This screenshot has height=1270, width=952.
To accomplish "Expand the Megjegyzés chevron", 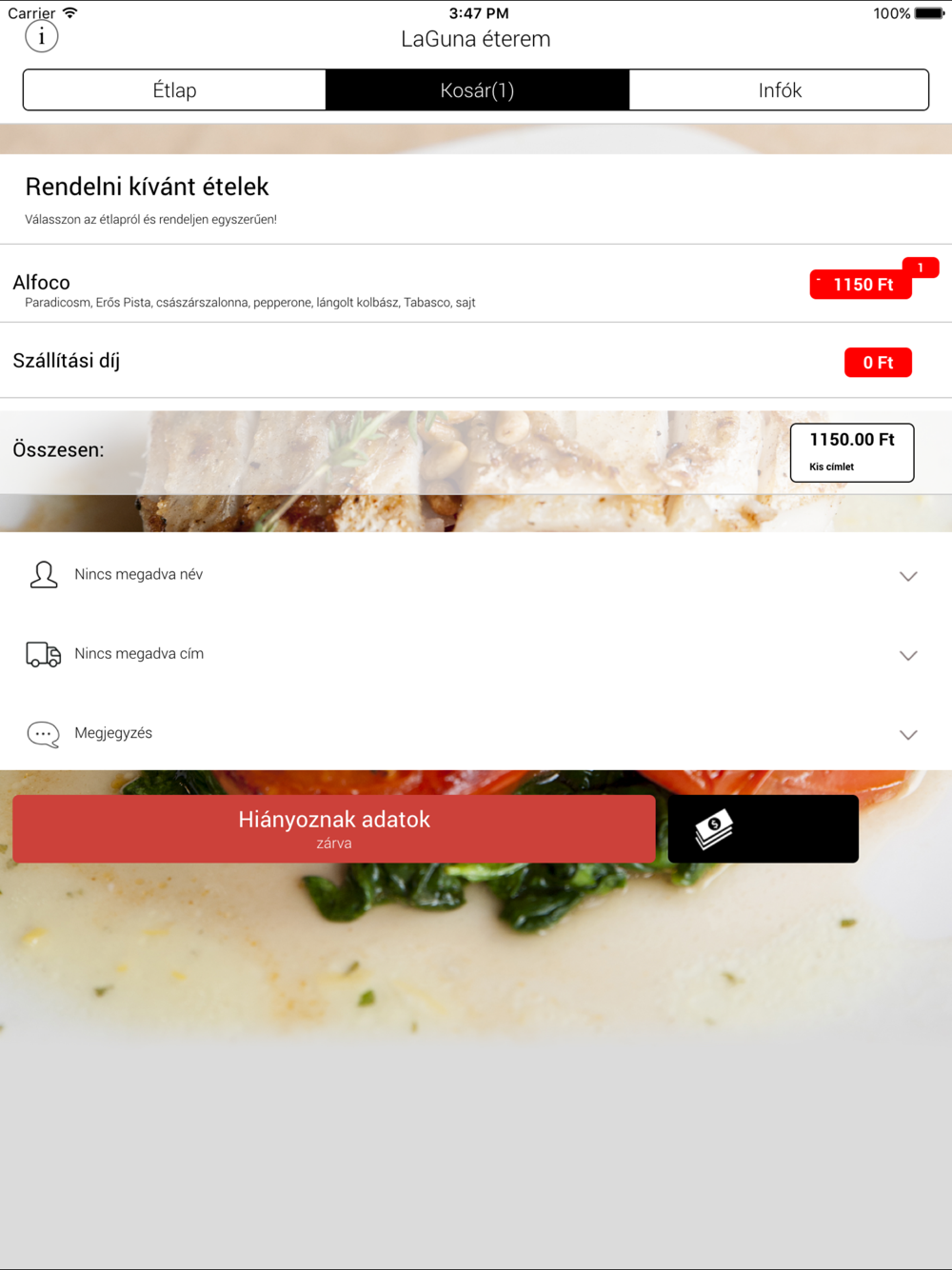I will point(908,734).
